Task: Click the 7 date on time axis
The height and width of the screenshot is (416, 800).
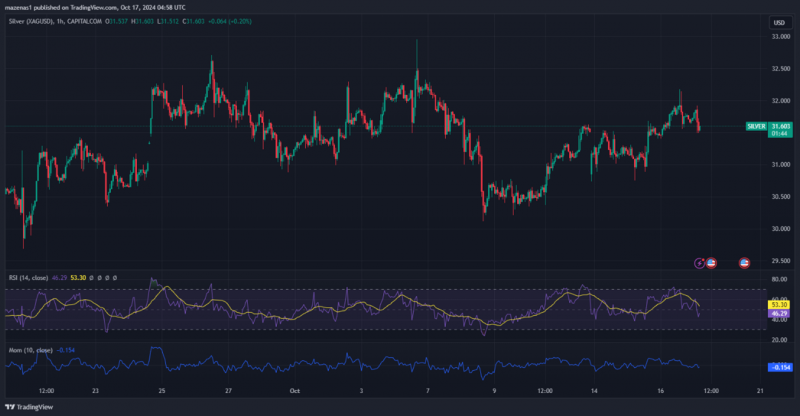Action: [428, 391]
